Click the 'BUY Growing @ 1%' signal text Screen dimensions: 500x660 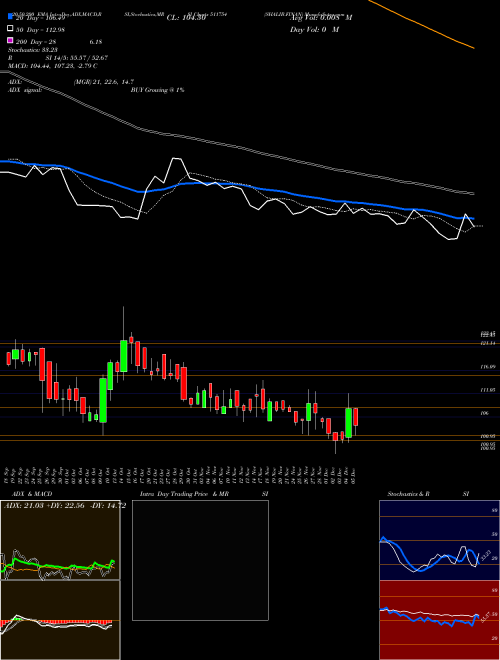[157, 90]
